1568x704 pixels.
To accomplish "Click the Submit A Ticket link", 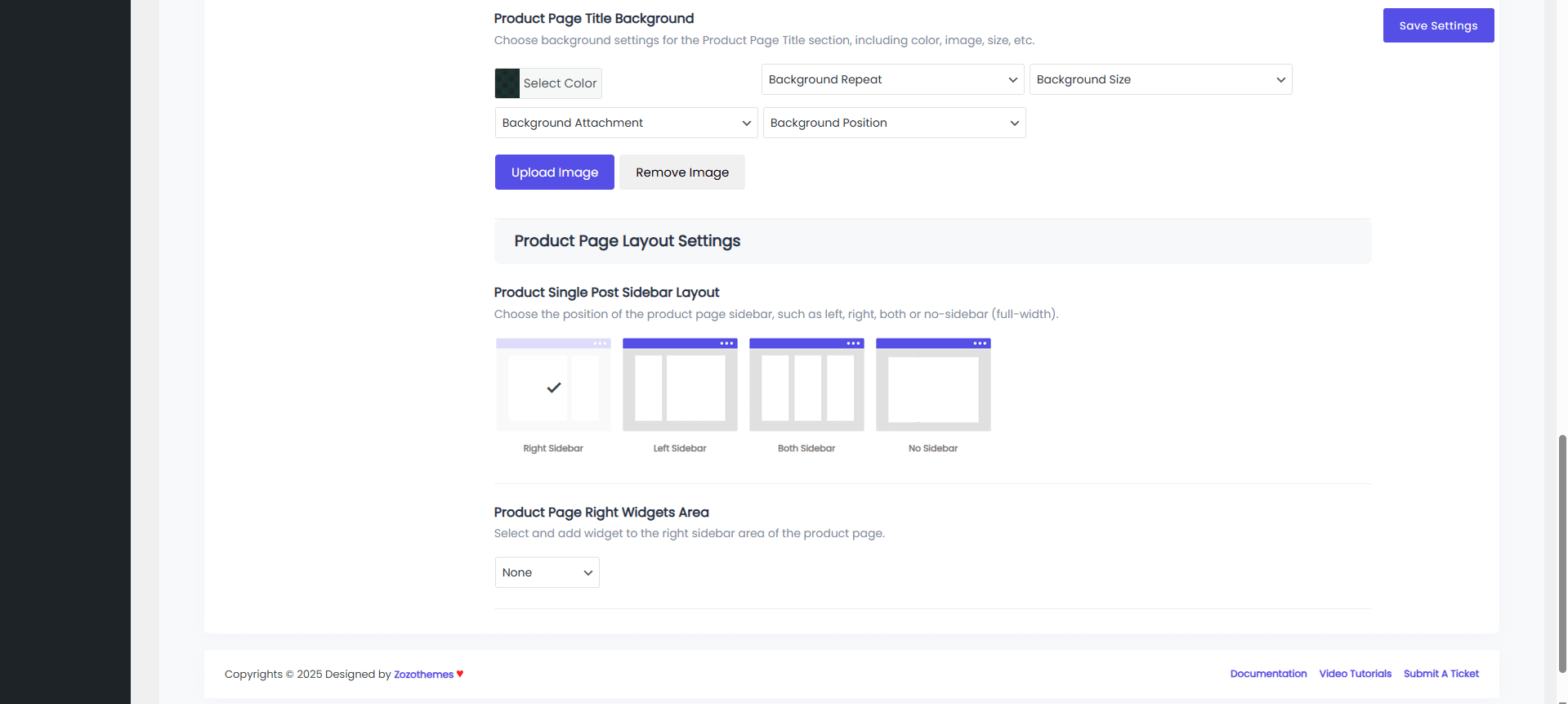I will (x=1441, y=674).
